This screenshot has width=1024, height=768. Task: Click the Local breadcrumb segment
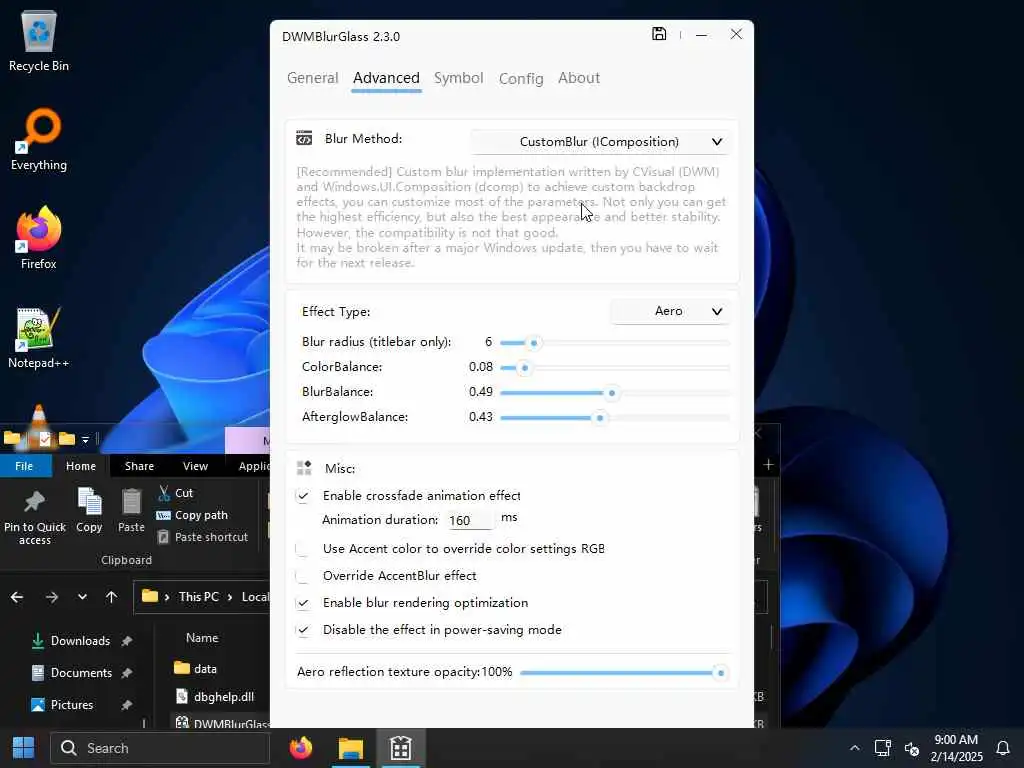point(255,597)
